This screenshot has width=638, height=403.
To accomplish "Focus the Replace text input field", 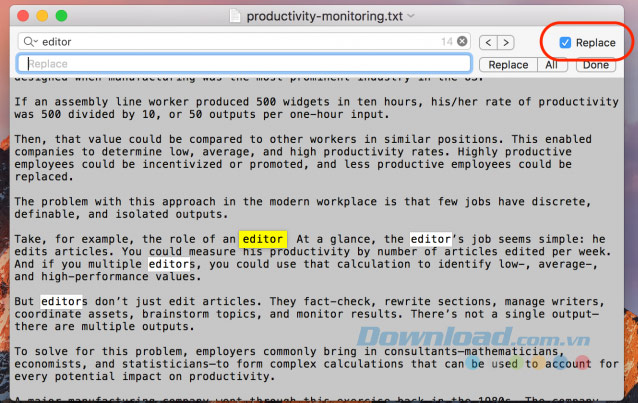I will [244, 64].
